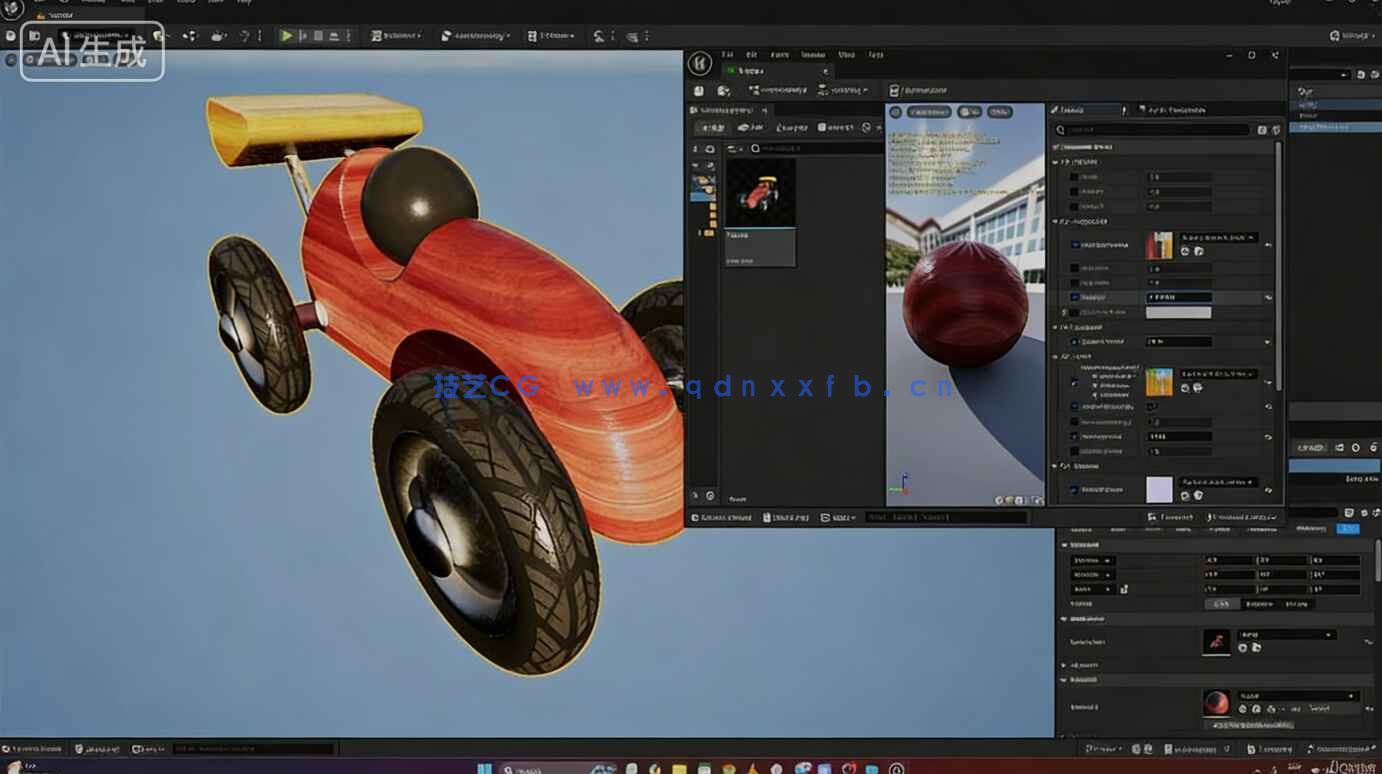Click the use-selected icon under the car mesh dropdown

pyautogui.click(x=1243, y=648)
